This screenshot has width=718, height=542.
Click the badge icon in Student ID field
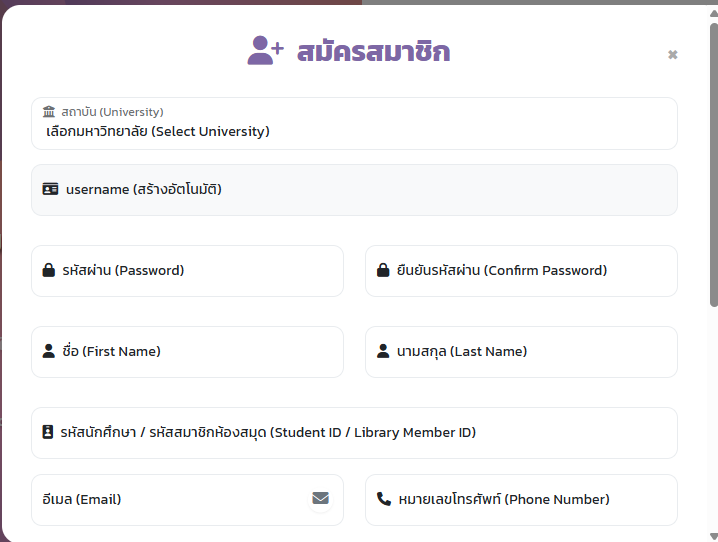[x=48, y=432]
